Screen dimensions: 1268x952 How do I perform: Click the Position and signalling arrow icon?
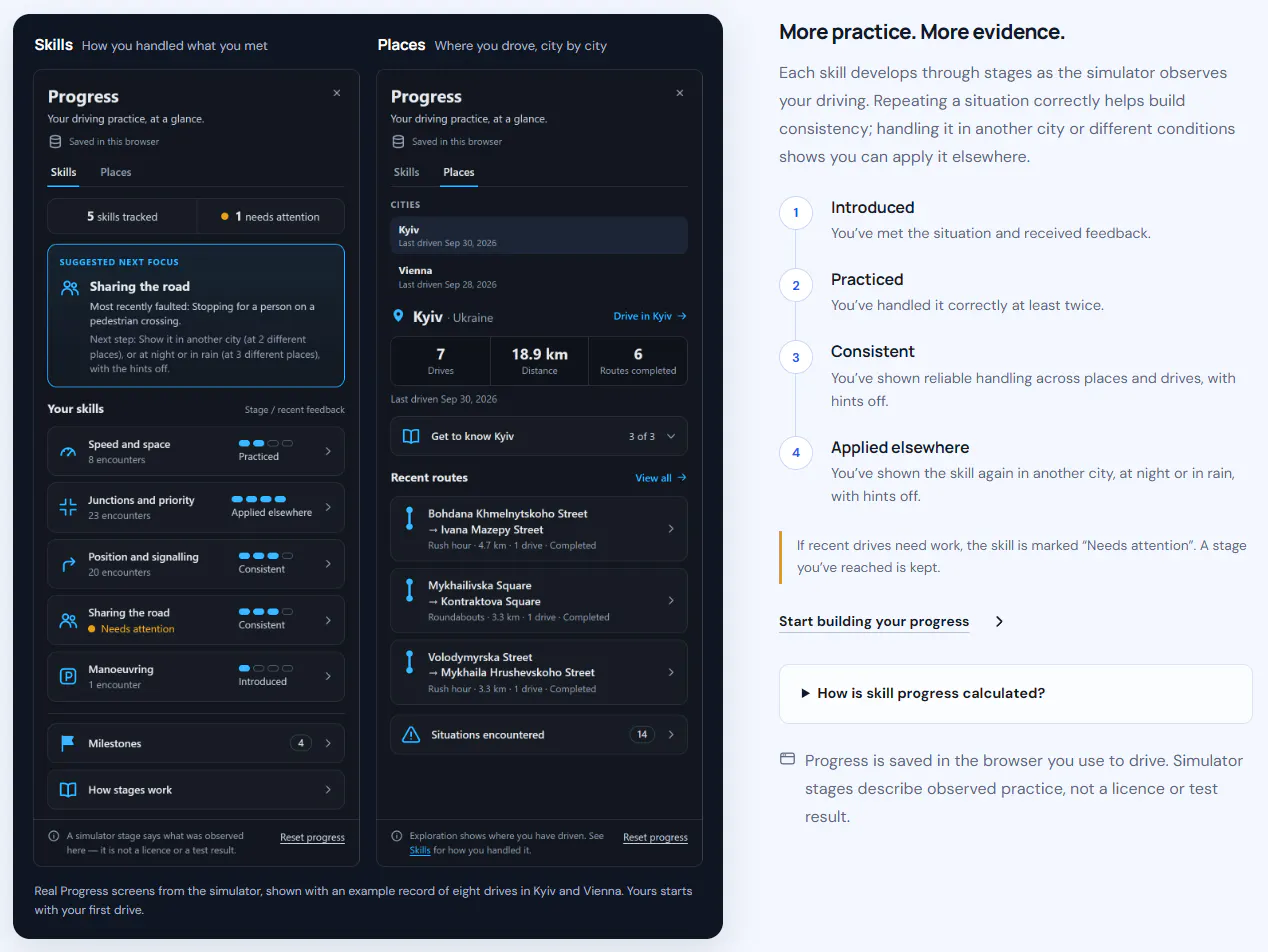(x=68, y=564)
